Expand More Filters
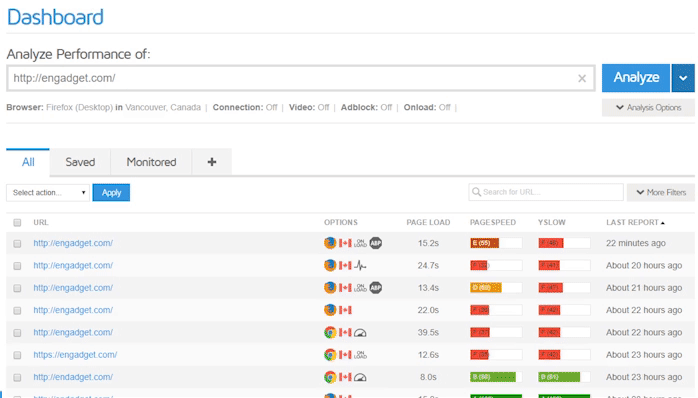Screen dimensions: 698x398 pyautogui.click(x=661, y=192)
